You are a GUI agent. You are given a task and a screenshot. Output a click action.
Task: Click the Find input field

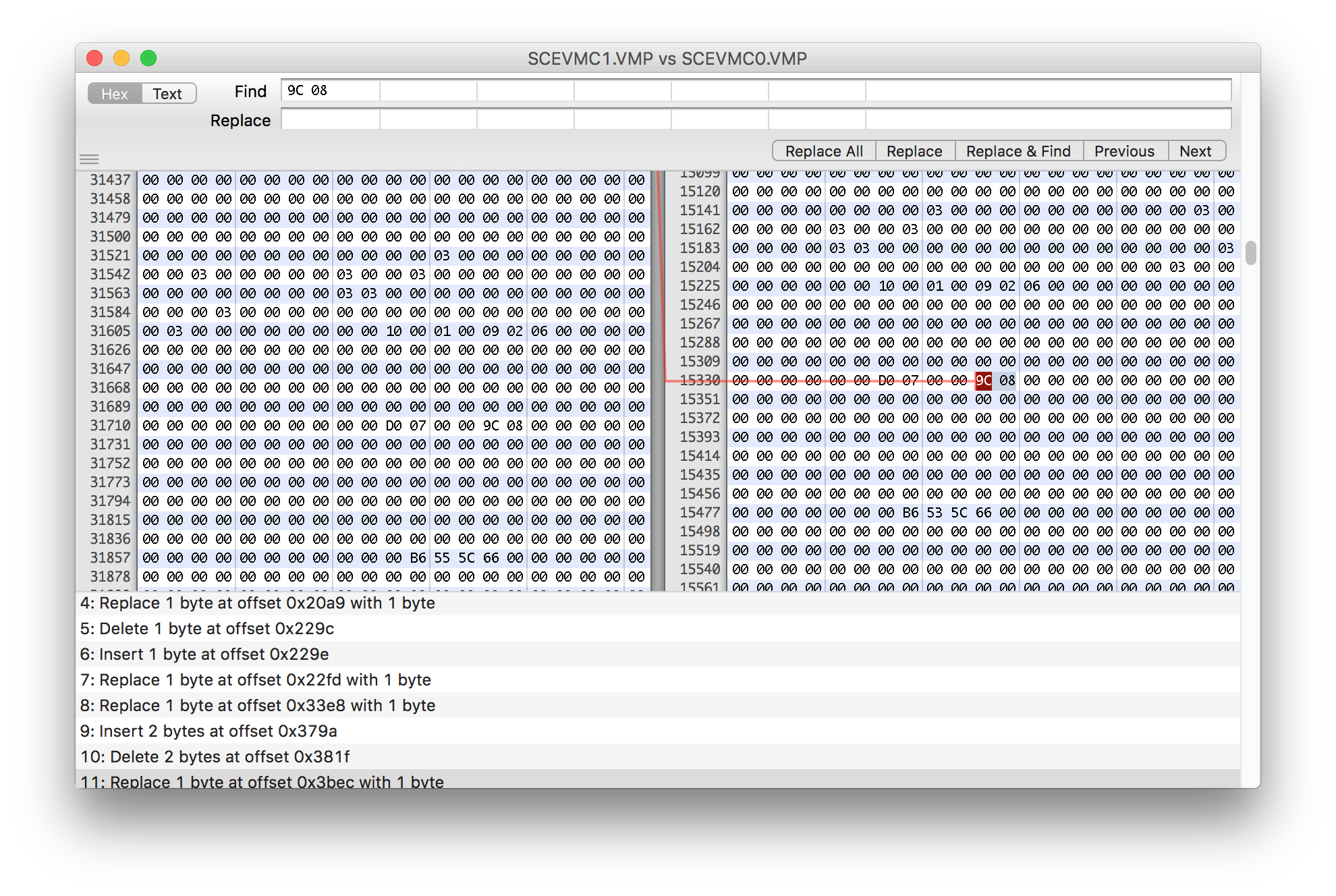tap(756, 90)
